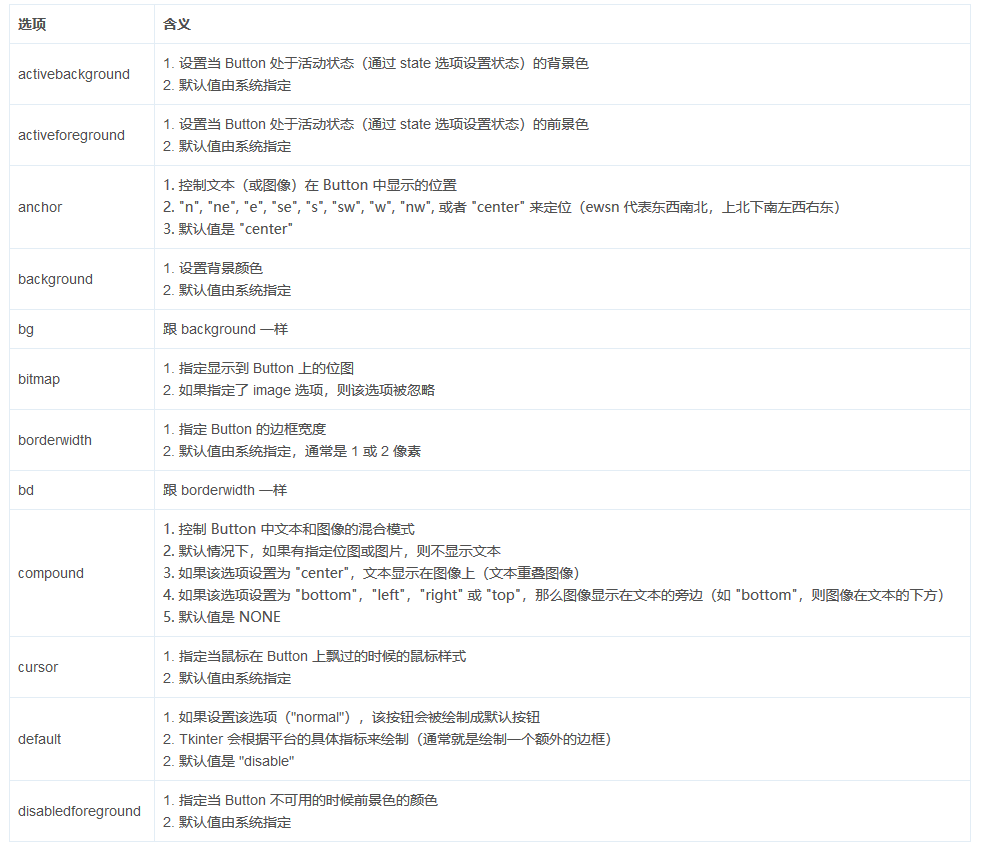Click the compound option label

pos(50,573)
